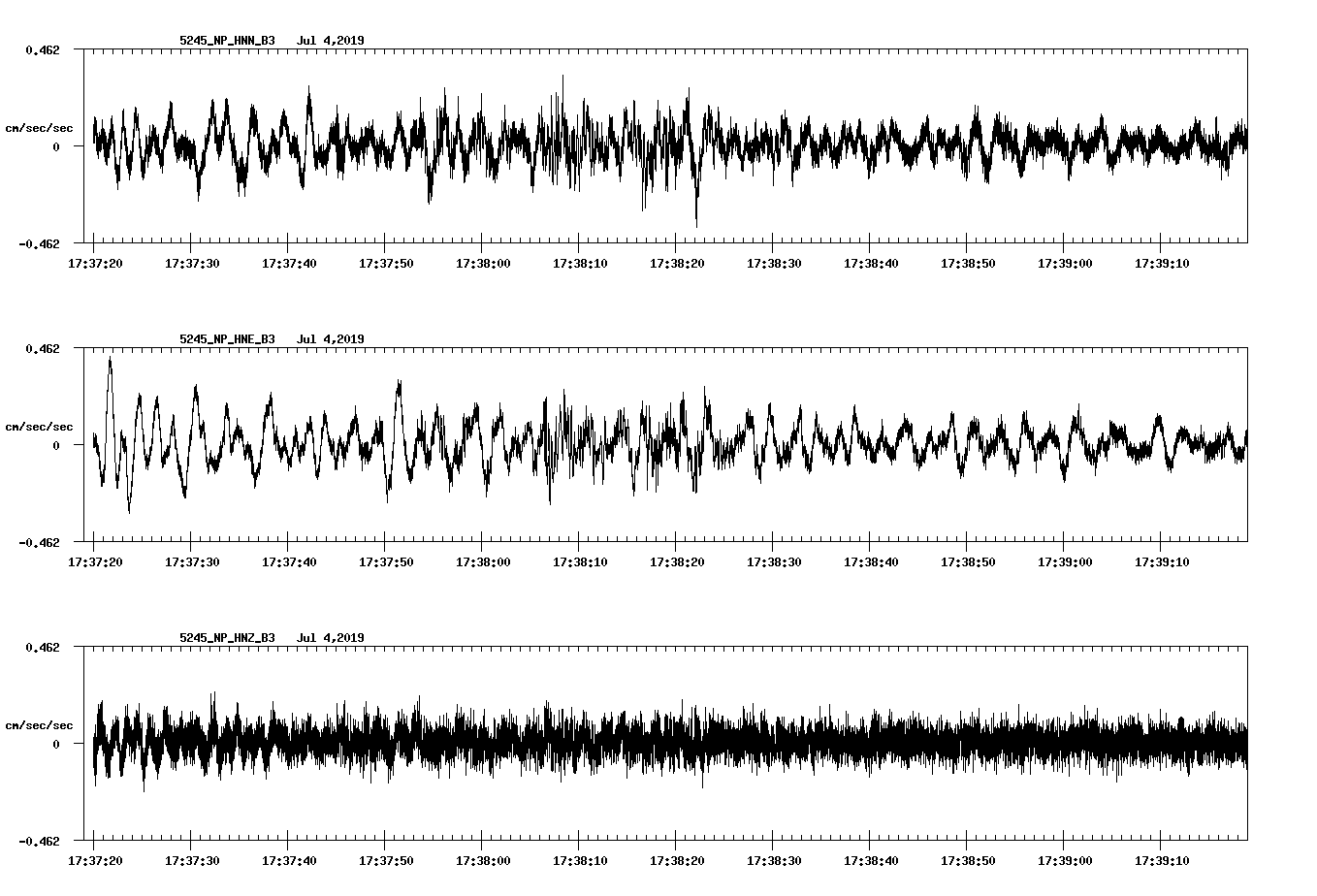This screenshot has height=896, width=1317.
Task: Click the 17:39:10 time label on HNZ plot
Action: 1162,861
